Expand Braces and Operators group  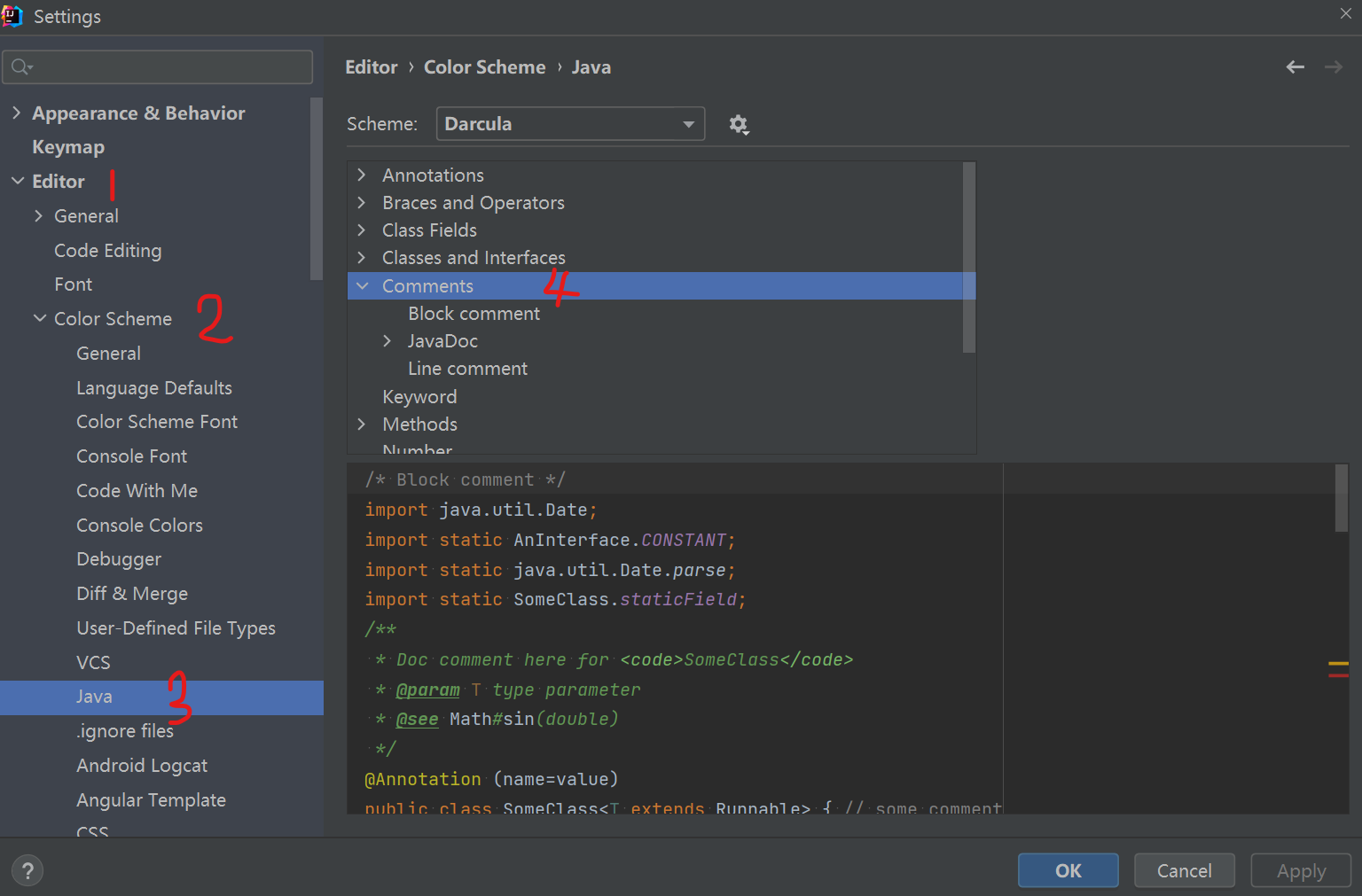[362, 203]
